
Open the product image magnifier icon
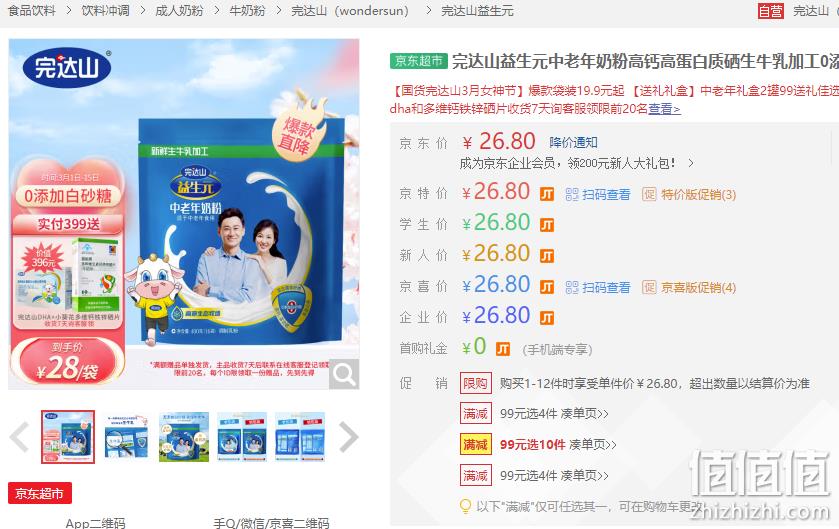tap(344, 374)
